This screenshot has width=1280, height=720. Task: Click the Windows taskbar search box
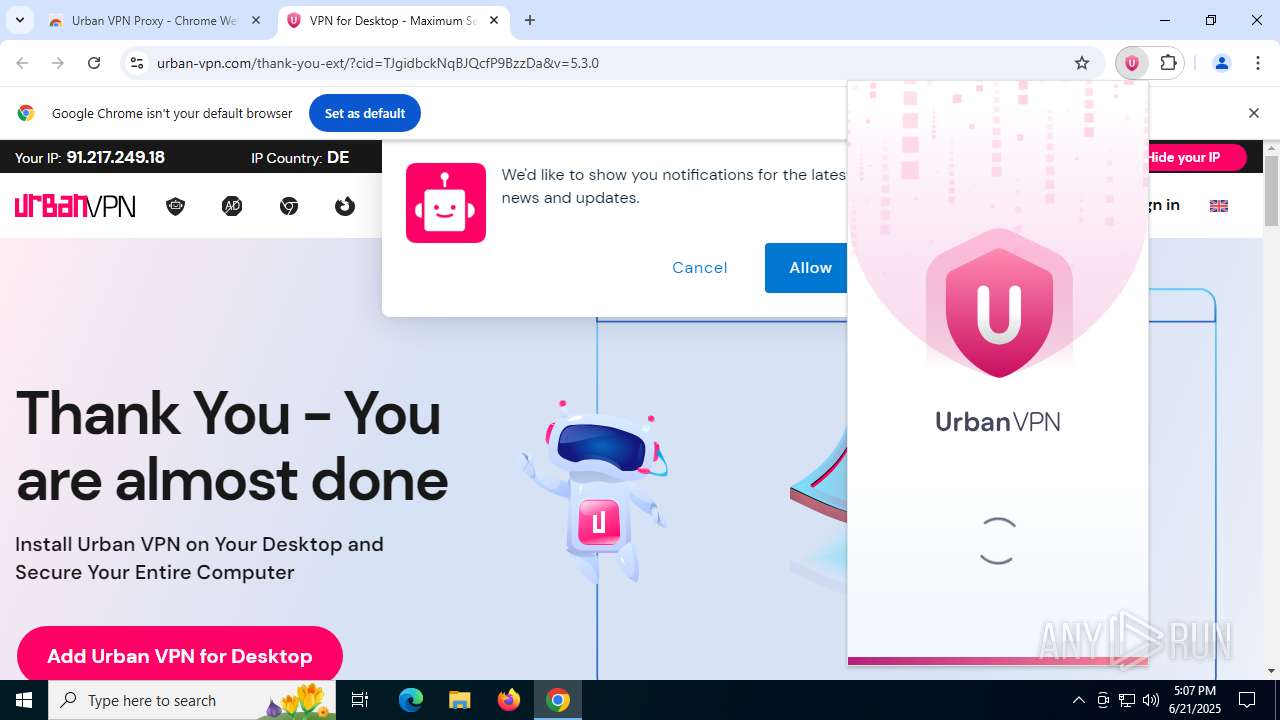[192, 700]
